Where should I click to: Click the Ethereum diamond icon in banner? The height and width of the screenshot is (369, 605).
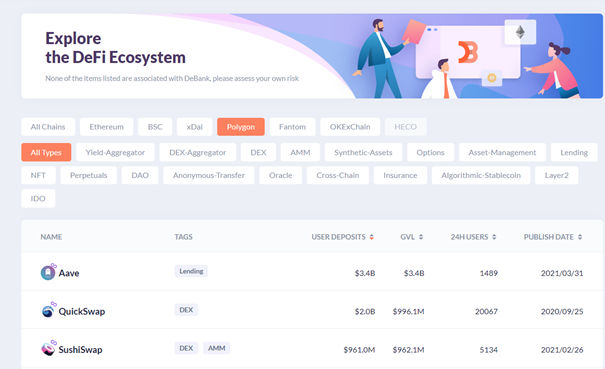click(x=520, y=32)
